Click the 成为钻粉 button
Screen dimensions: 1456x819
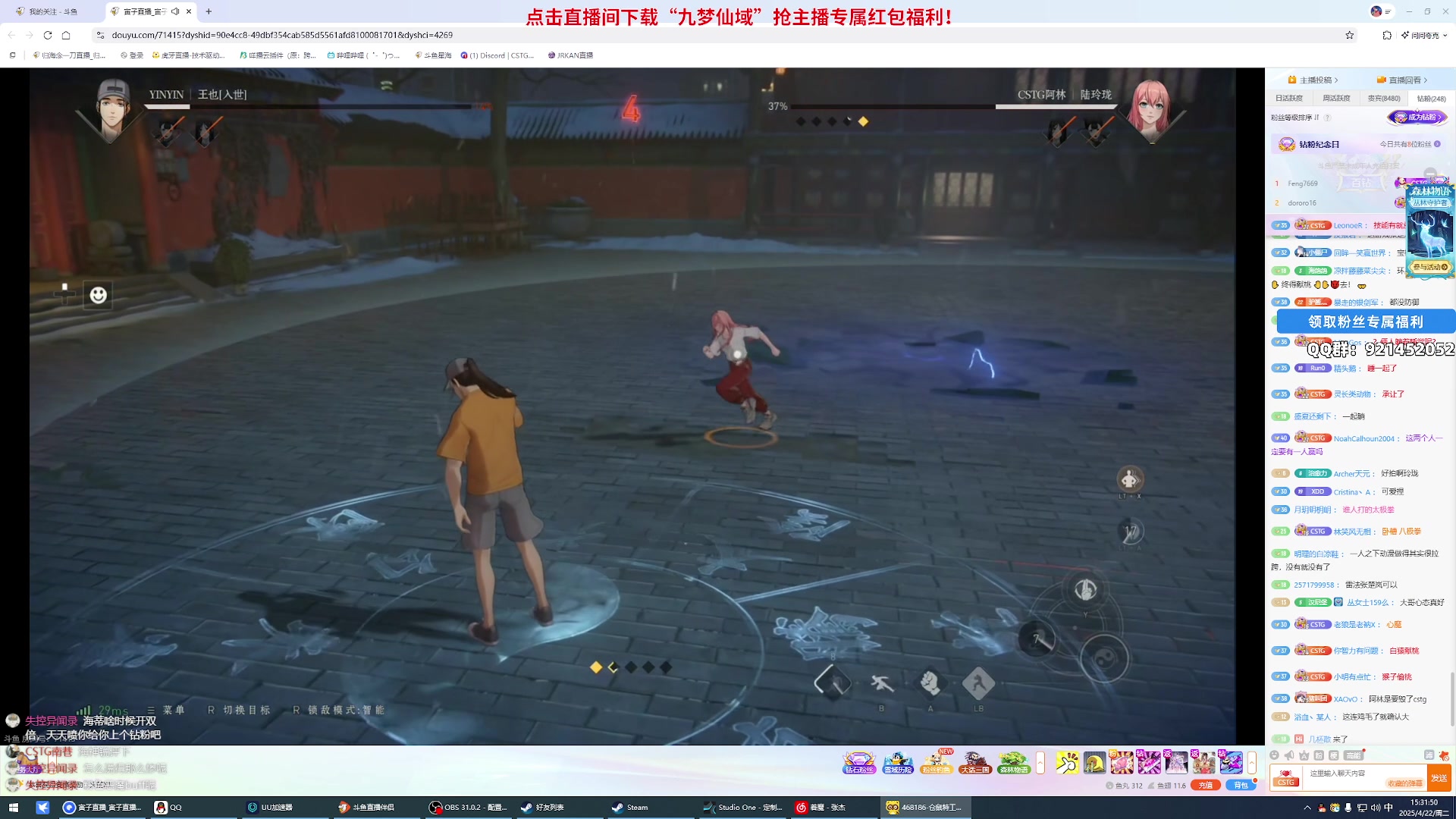click(x=1417, y=118)
